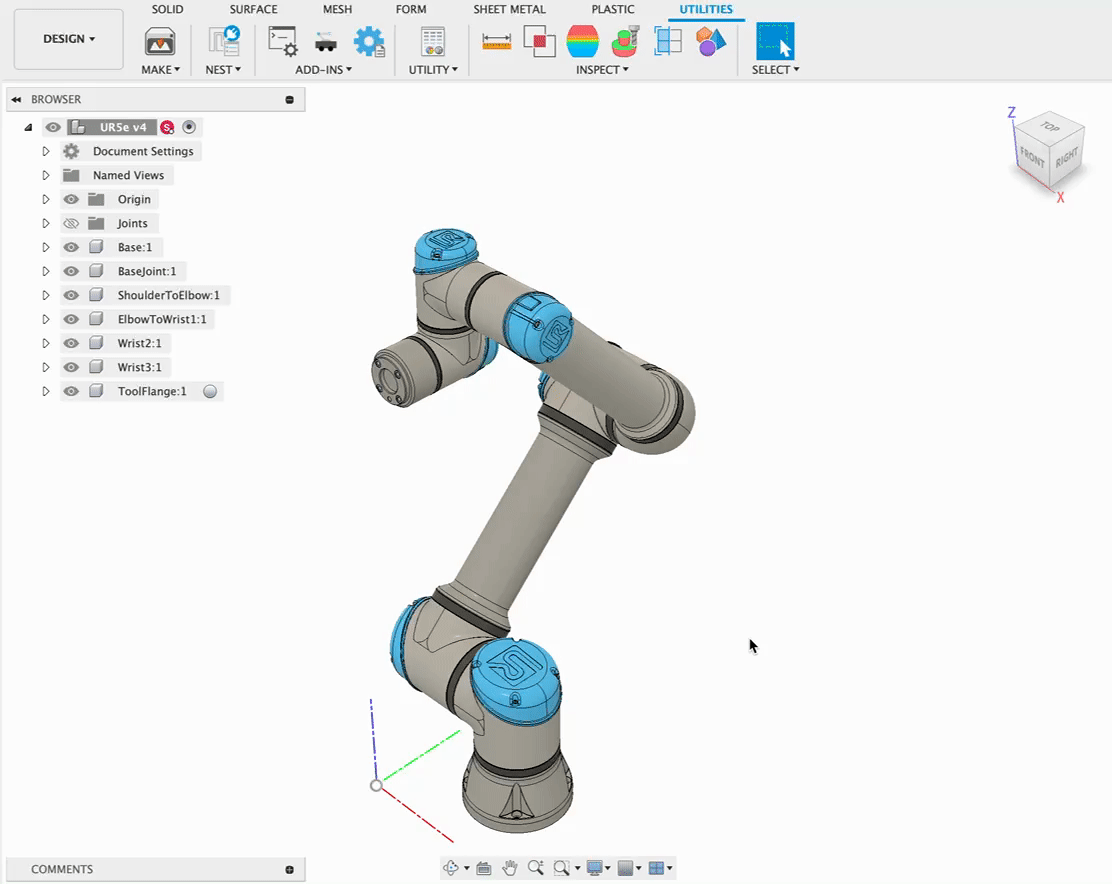1112x884 pixels.
Task: Select the Measure ruler tool
Action: pos(496,42)
